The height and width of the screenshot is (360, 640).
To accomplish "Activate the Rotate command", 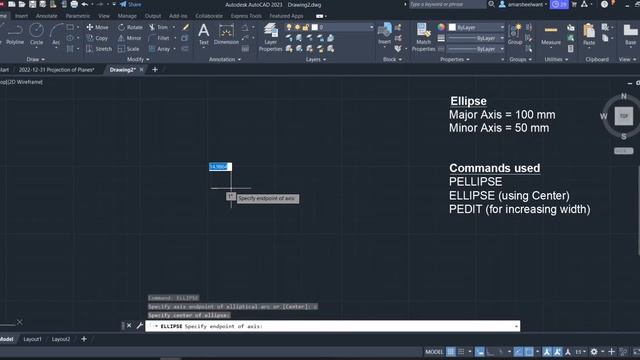I will tap(130, 27).
